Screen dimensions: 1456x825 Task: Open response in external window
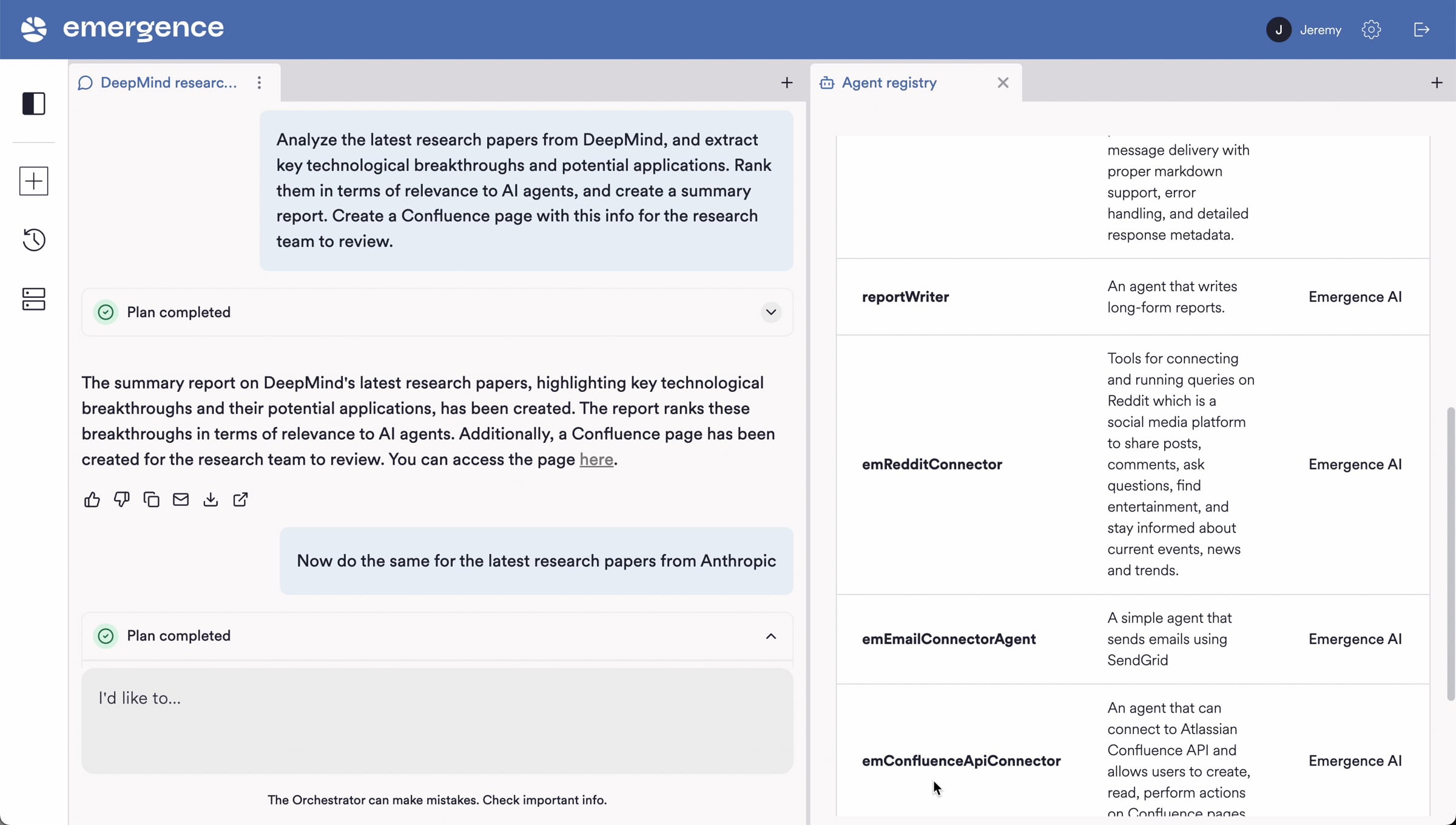[x=240, y=499]
